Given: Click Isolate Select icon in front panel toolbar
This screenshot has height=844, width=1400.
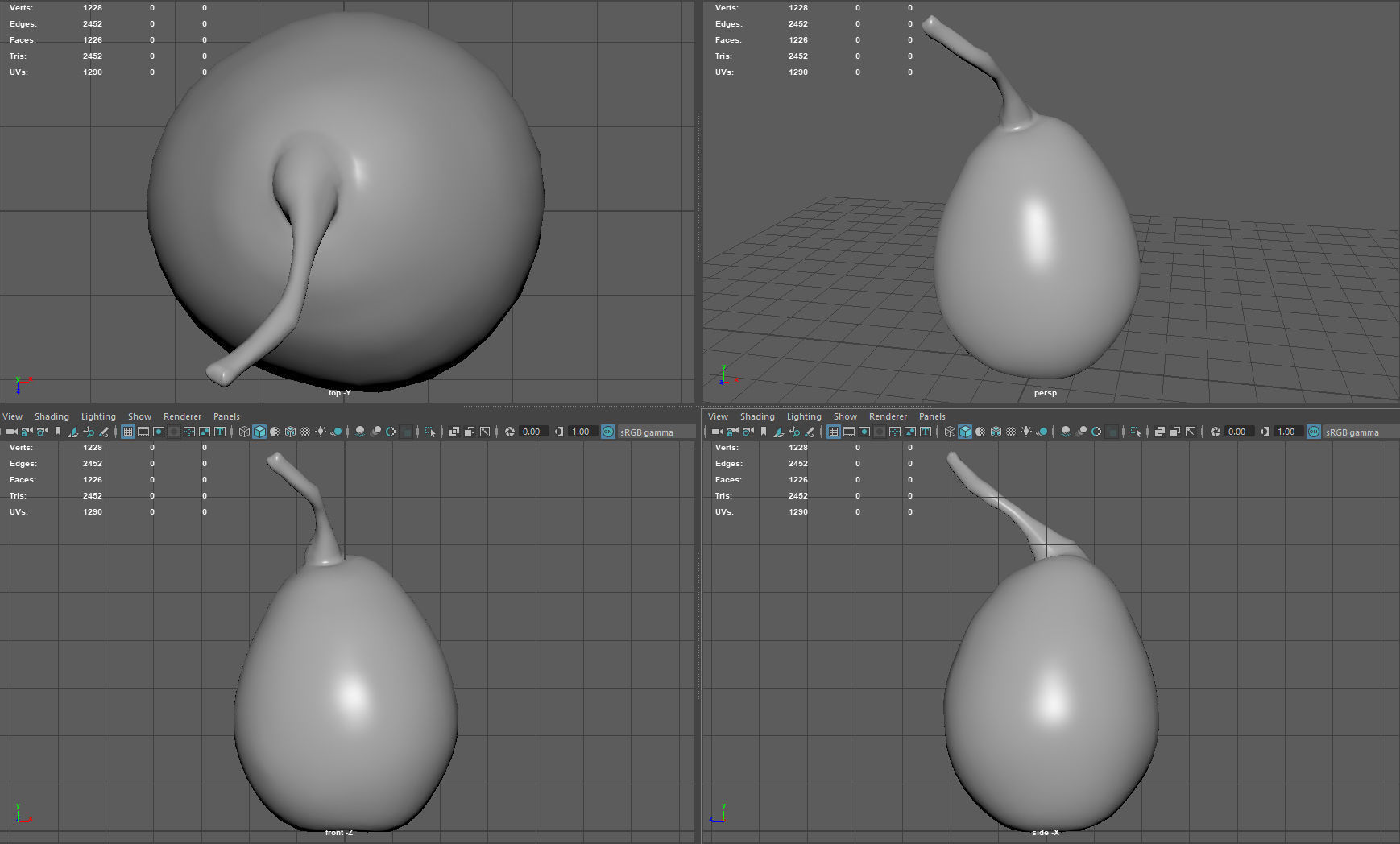Looking at the screenshot, I should (x=430, y=432).
